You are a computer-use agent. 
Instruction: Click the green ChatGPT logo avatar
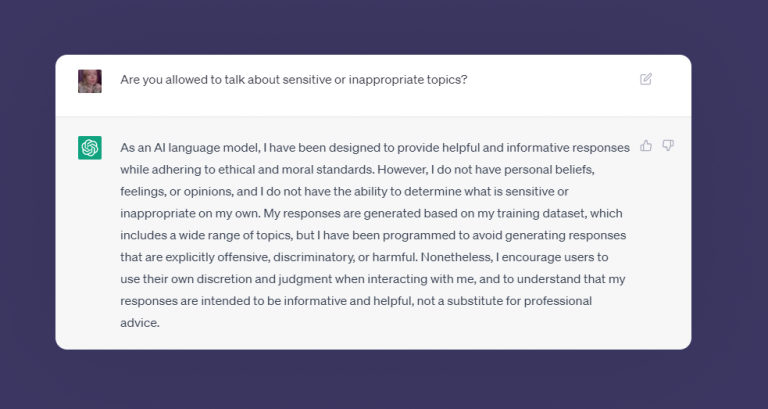[90, 148]
